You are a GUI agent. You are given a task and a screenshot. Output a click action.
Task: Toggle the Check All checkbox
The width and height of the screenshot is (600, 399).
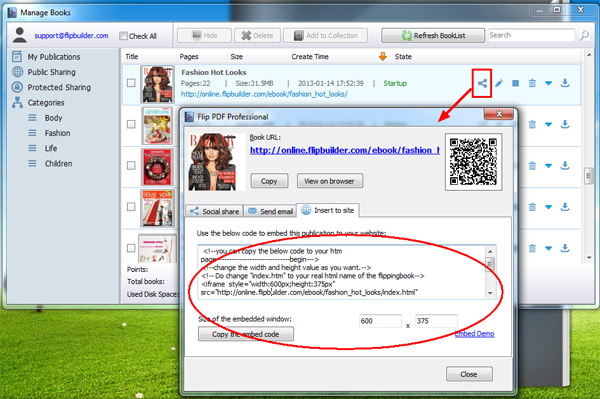coord(123,36)
